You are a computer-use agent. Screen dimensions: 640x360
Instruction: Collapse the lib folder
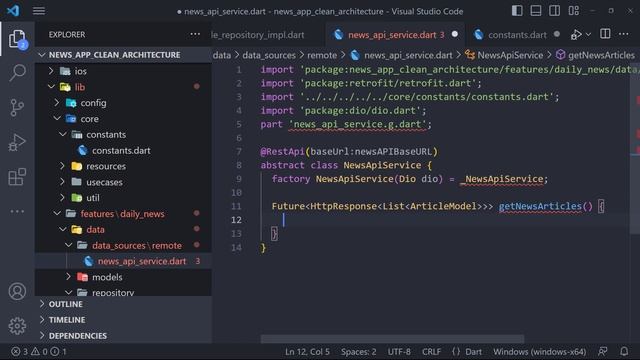[x=122, y=87]
